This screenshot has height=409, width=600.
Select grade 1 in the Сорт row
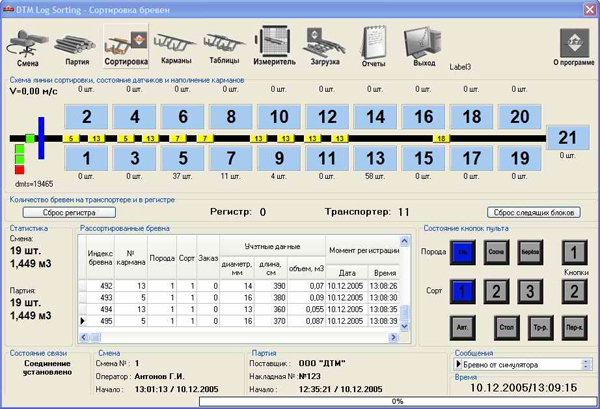tap(463, 292)
